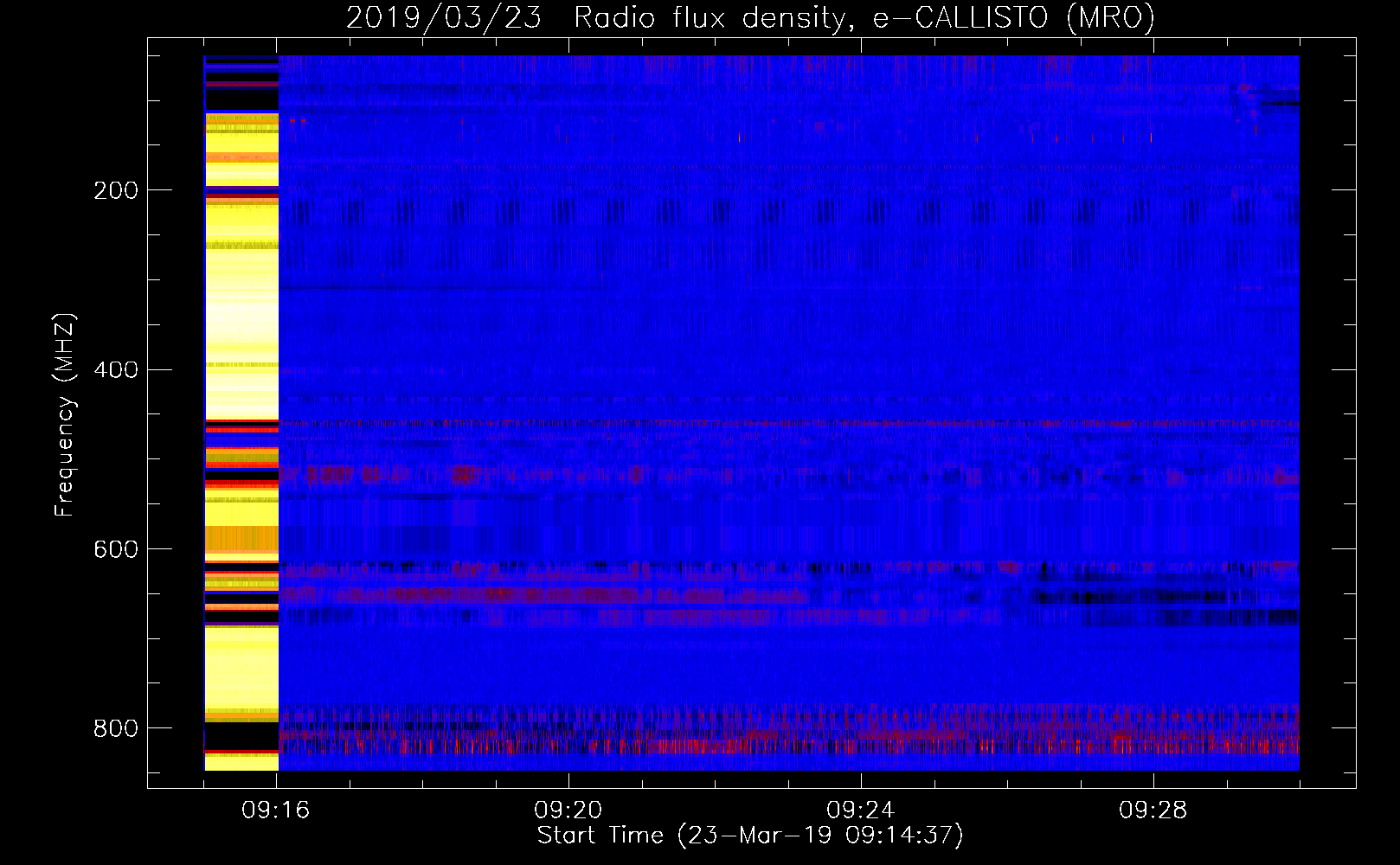Click the bright yellow band at spectrogram start
Image resolution: width=1400 pixels, height=865 pixels.
[x=241, y=413]
